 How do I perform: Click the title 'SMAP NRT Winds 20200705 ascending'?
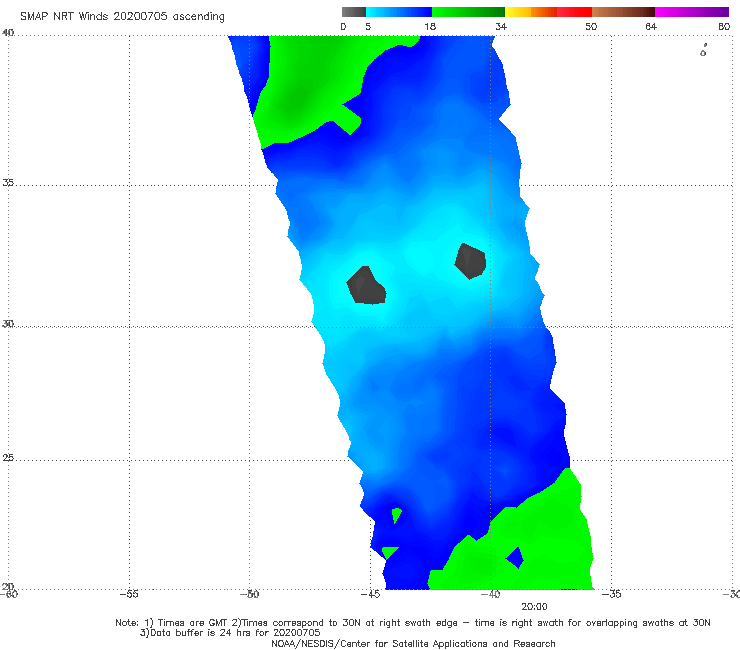[122, 16]
